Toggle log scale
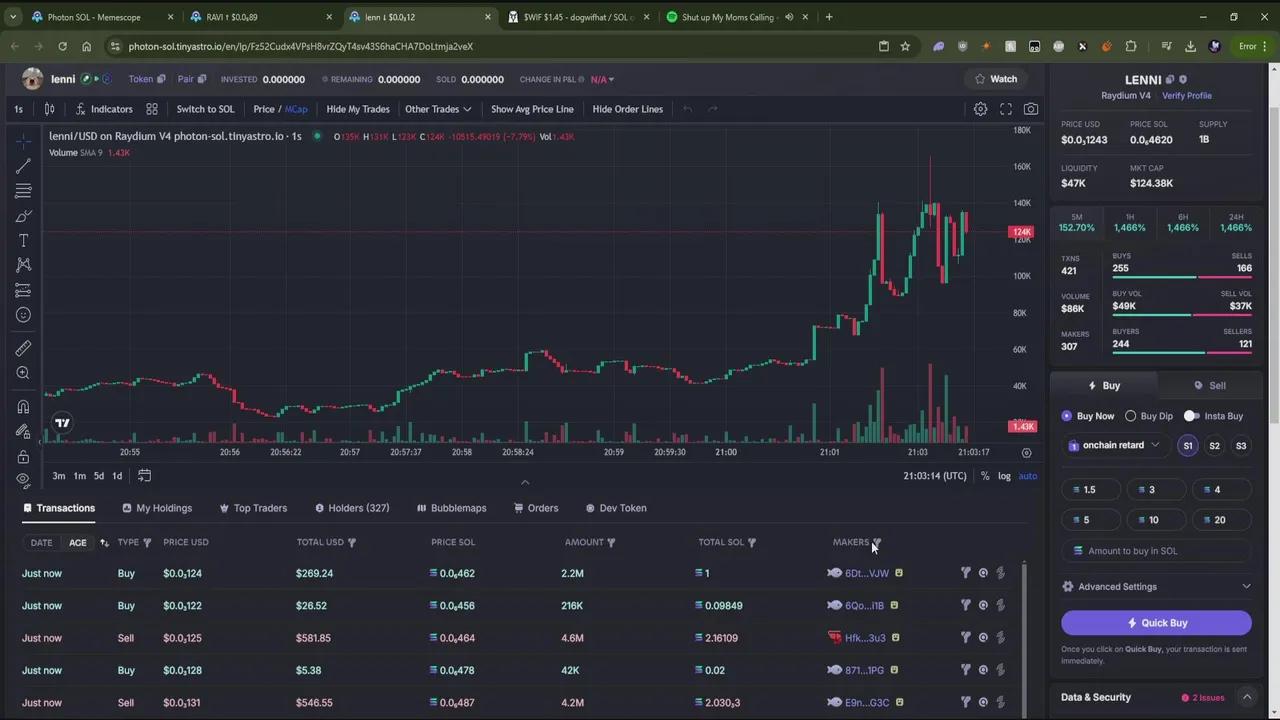This screenshot has height=720, width=1280. pos(1004,476)
